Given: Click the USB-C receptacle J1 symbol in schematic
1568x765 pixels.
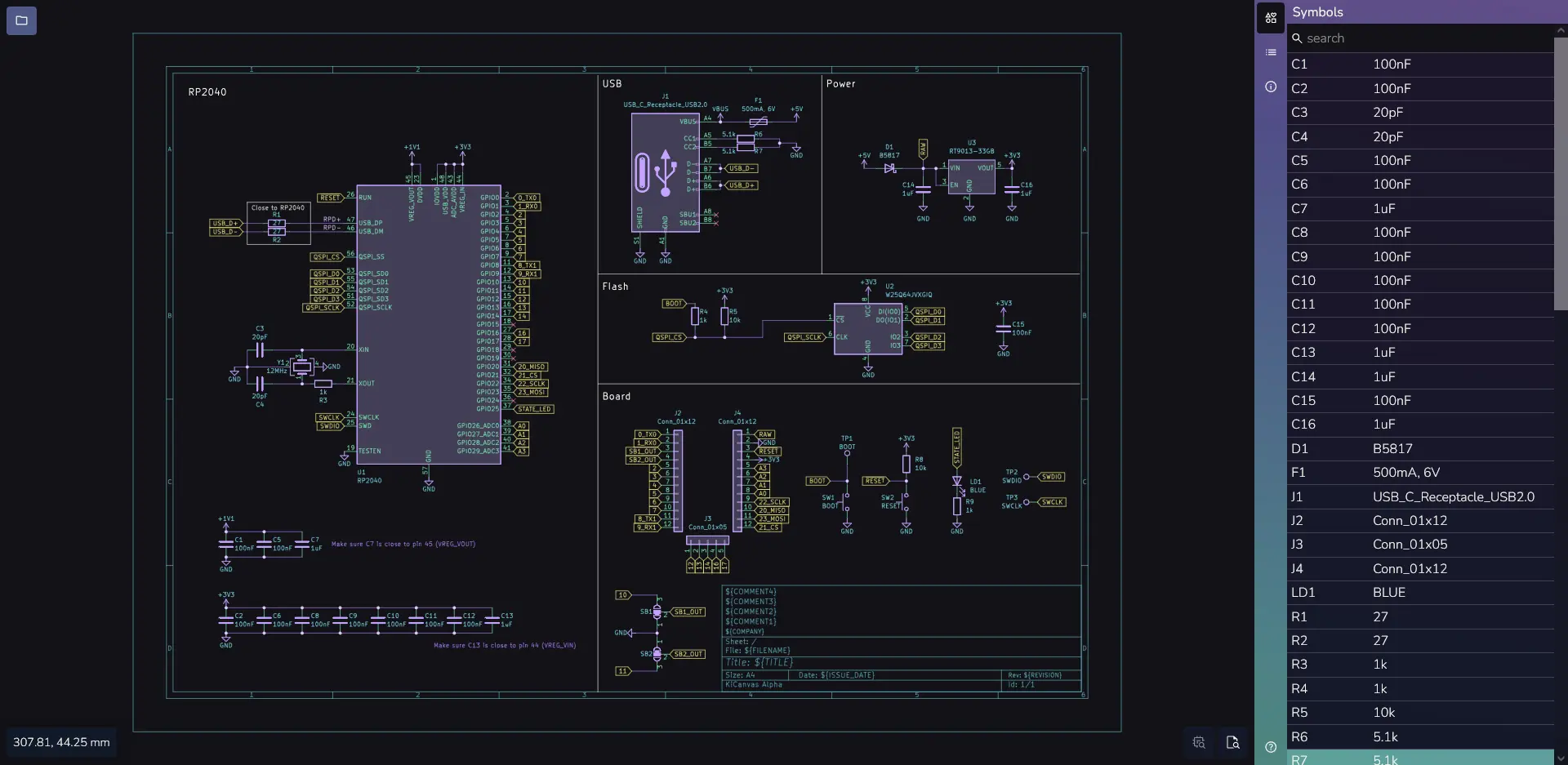Looking at the screenshot, I should (x=666, y=172).
